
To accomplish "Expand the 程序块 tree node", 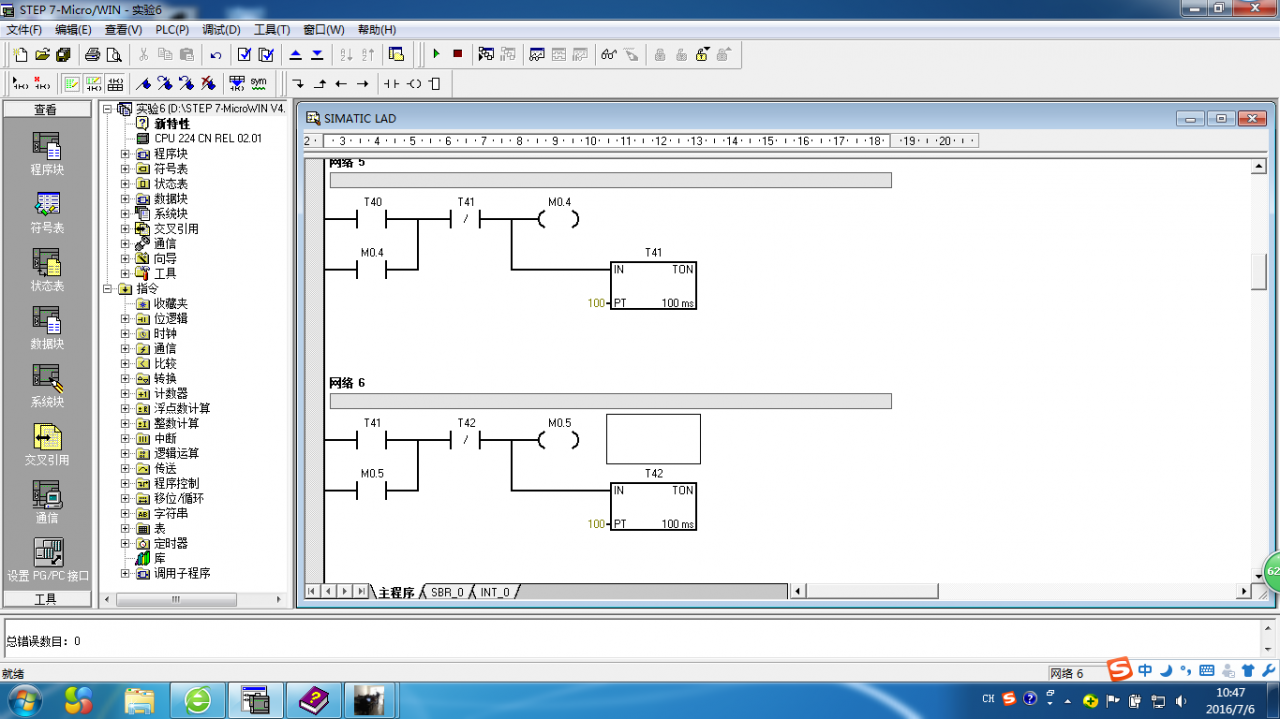I will 125,154.
